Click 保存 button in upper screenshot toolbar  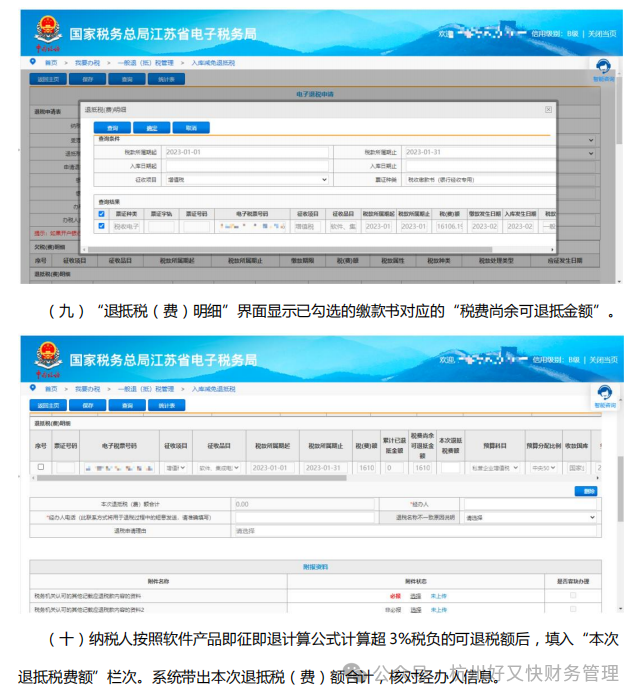coord(87,79)
